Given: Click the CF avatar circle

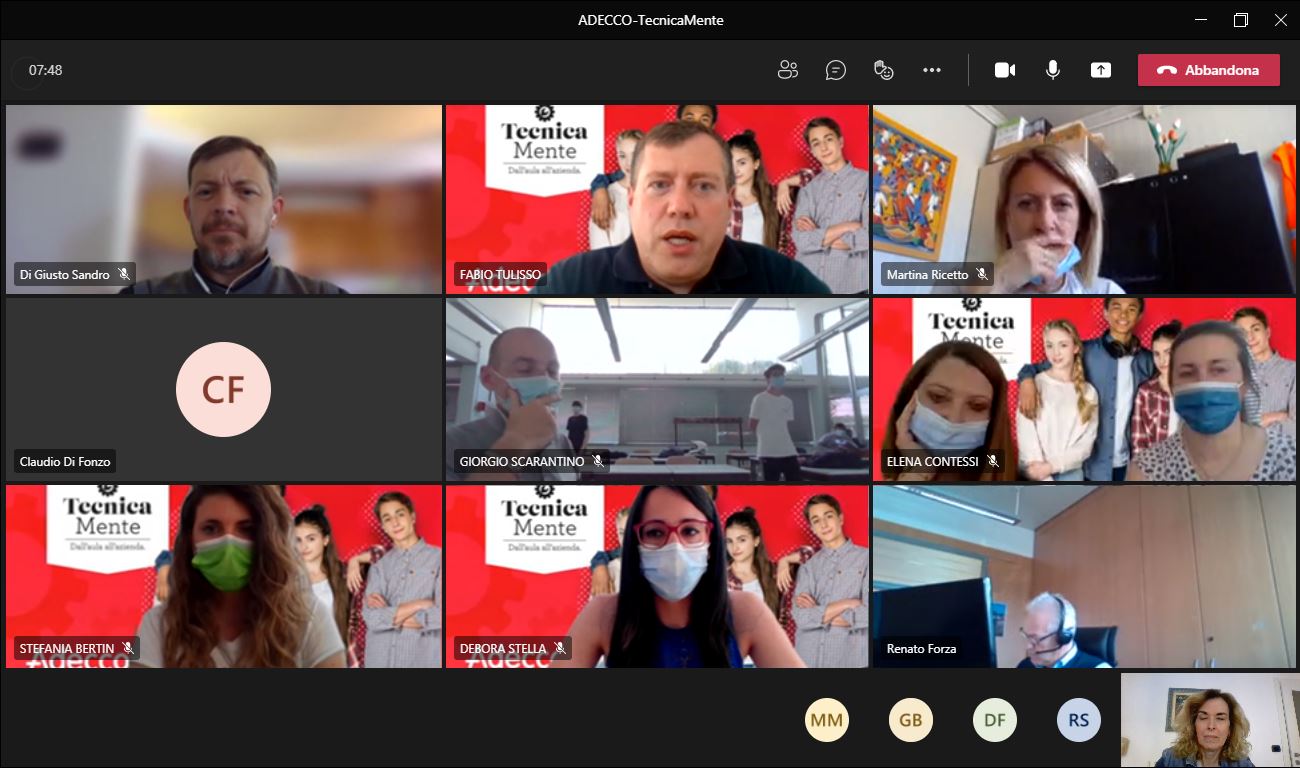Looking at the screenshot, I should [223, 389].
